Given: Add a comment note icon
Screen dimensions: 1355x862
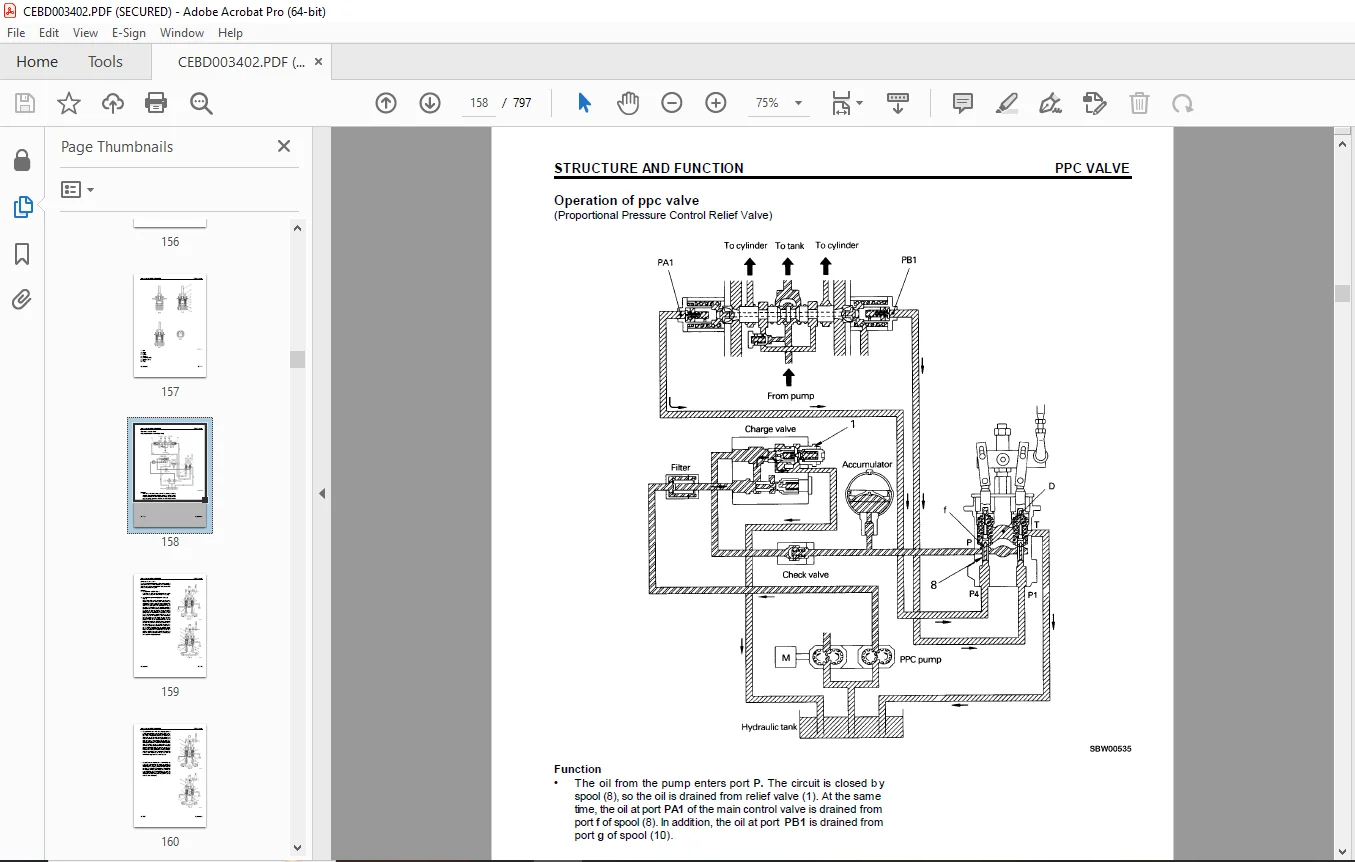Looking at the screenshot, I should click(x=963, y=103).
